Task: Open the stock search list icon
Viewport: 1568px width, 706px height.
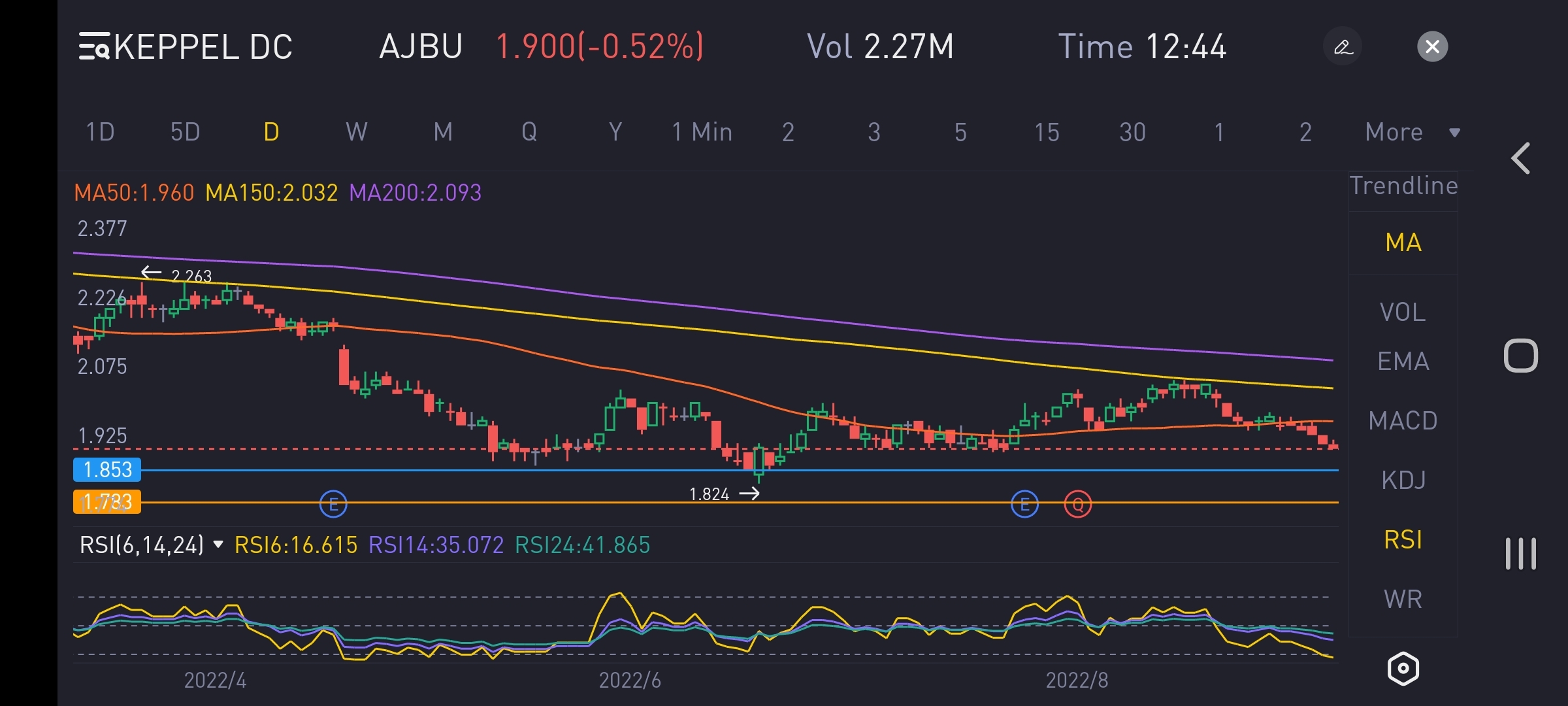Action: [94, 46]
